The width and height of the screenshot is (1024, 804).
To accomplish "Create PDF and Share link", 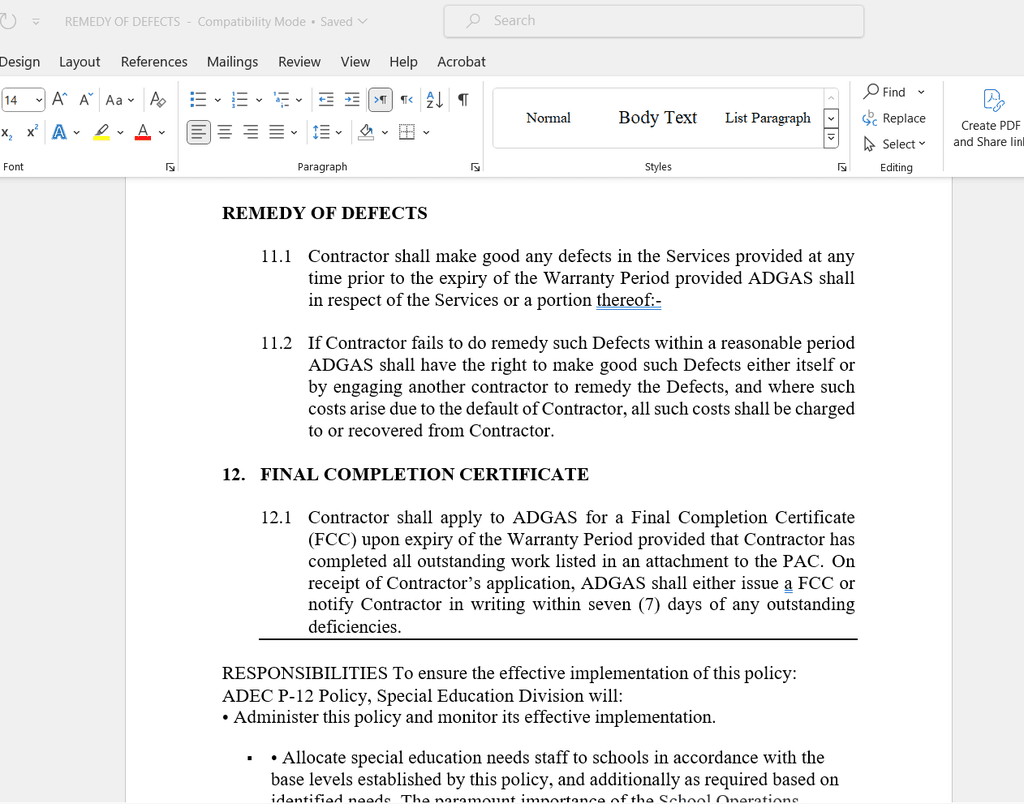I will click(990, 119).
